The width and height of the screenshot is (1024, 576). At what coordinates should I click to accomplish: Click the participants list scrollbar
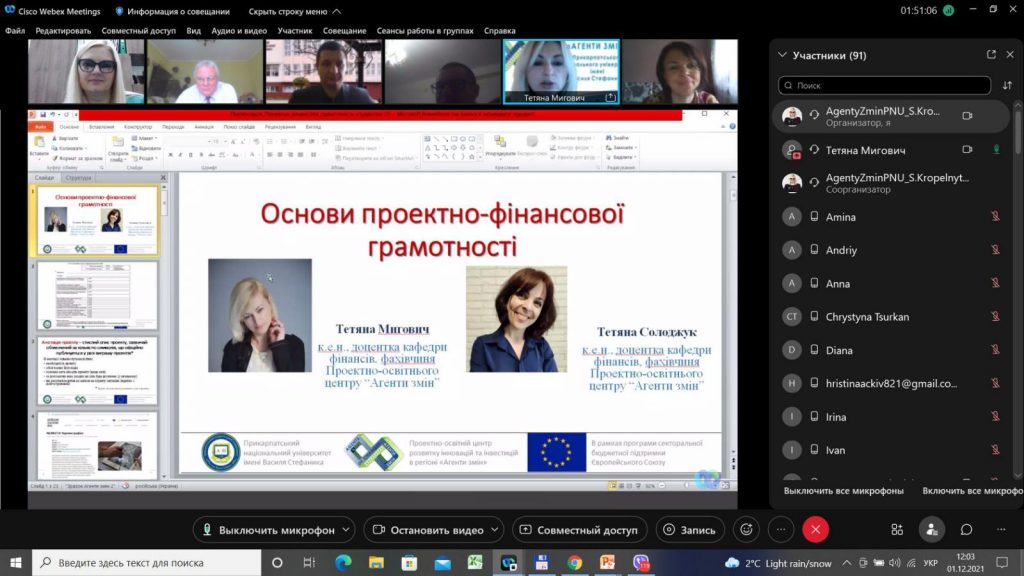pyautogui.click(x=1017, y=131)
